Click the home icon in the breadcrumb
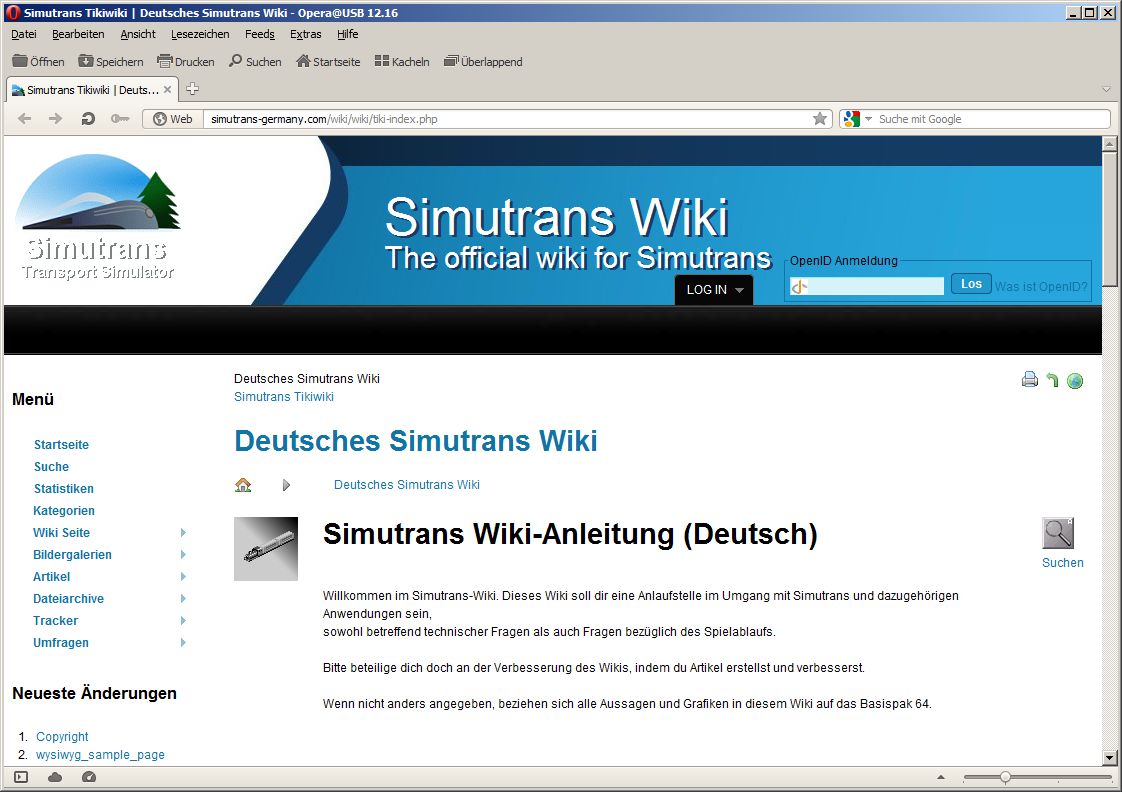Image resolution: width=1122 pixels, height=792 pixels. (x=243, y=485)
